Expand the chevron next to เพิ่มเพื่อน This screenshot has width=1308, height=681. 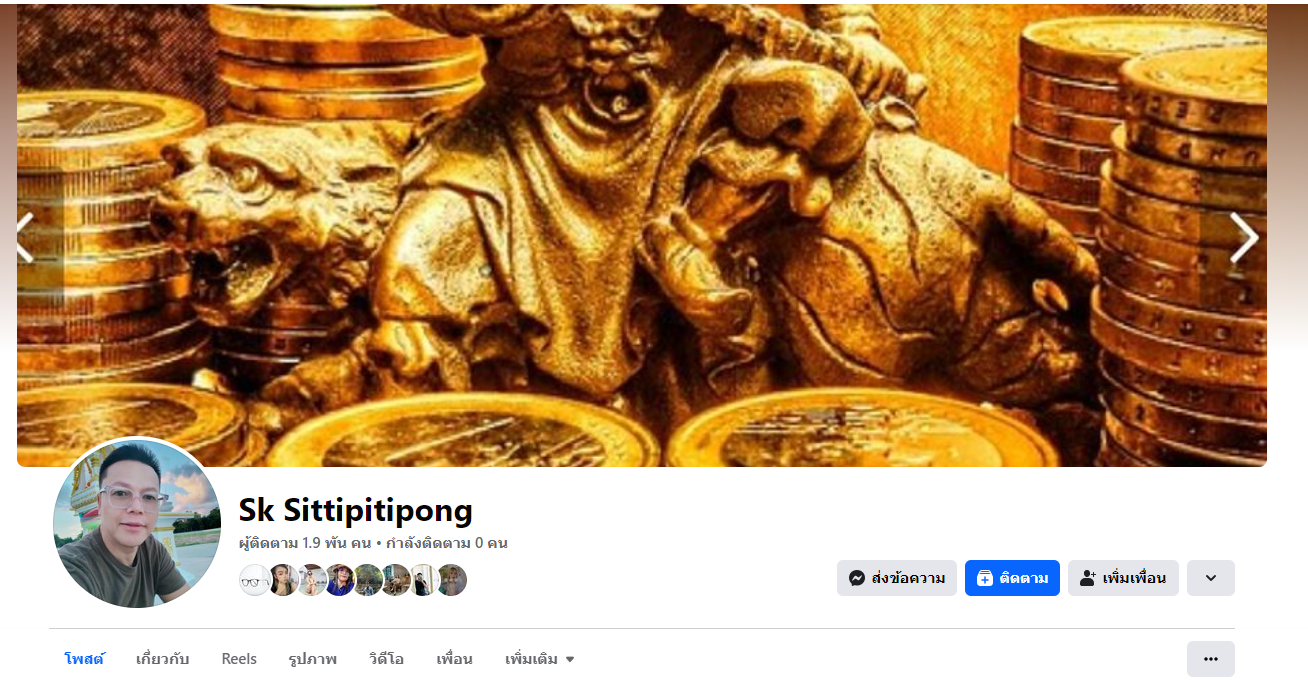(x=1211, y=578)
